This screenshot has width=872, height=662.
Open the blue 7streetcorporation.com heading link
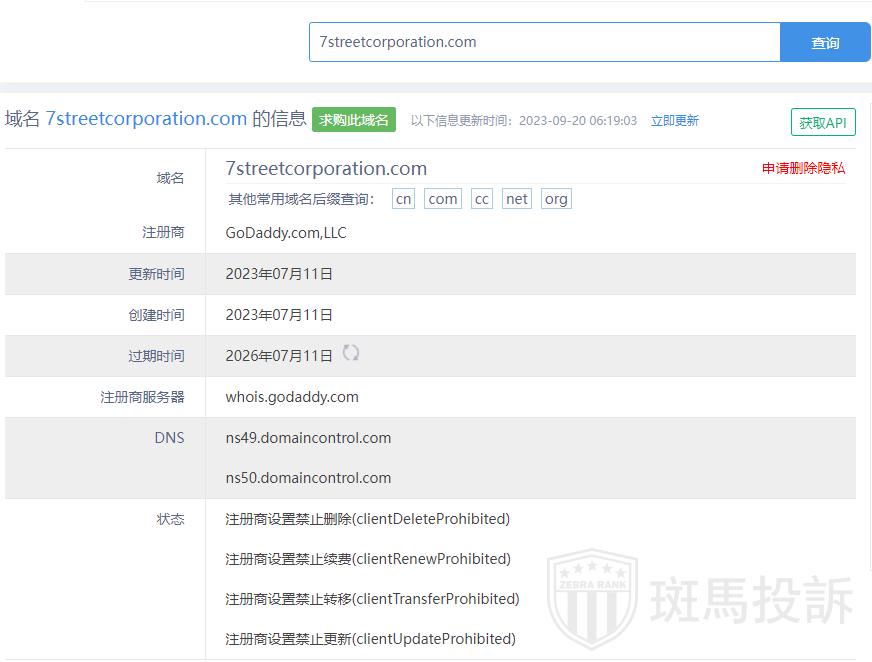[146, 119]
